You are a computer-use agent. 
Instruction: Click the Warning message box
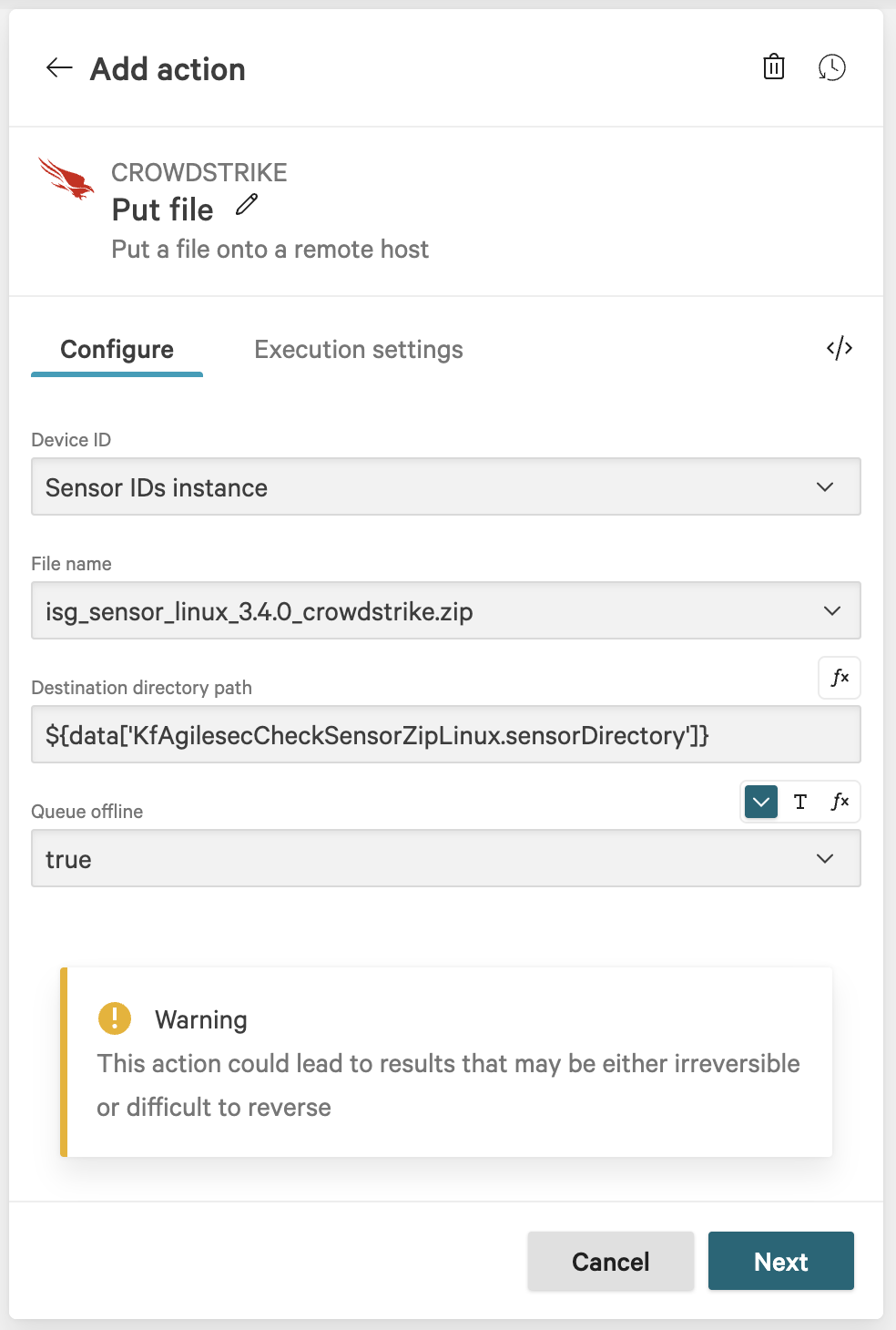[x=448, y=1063]
